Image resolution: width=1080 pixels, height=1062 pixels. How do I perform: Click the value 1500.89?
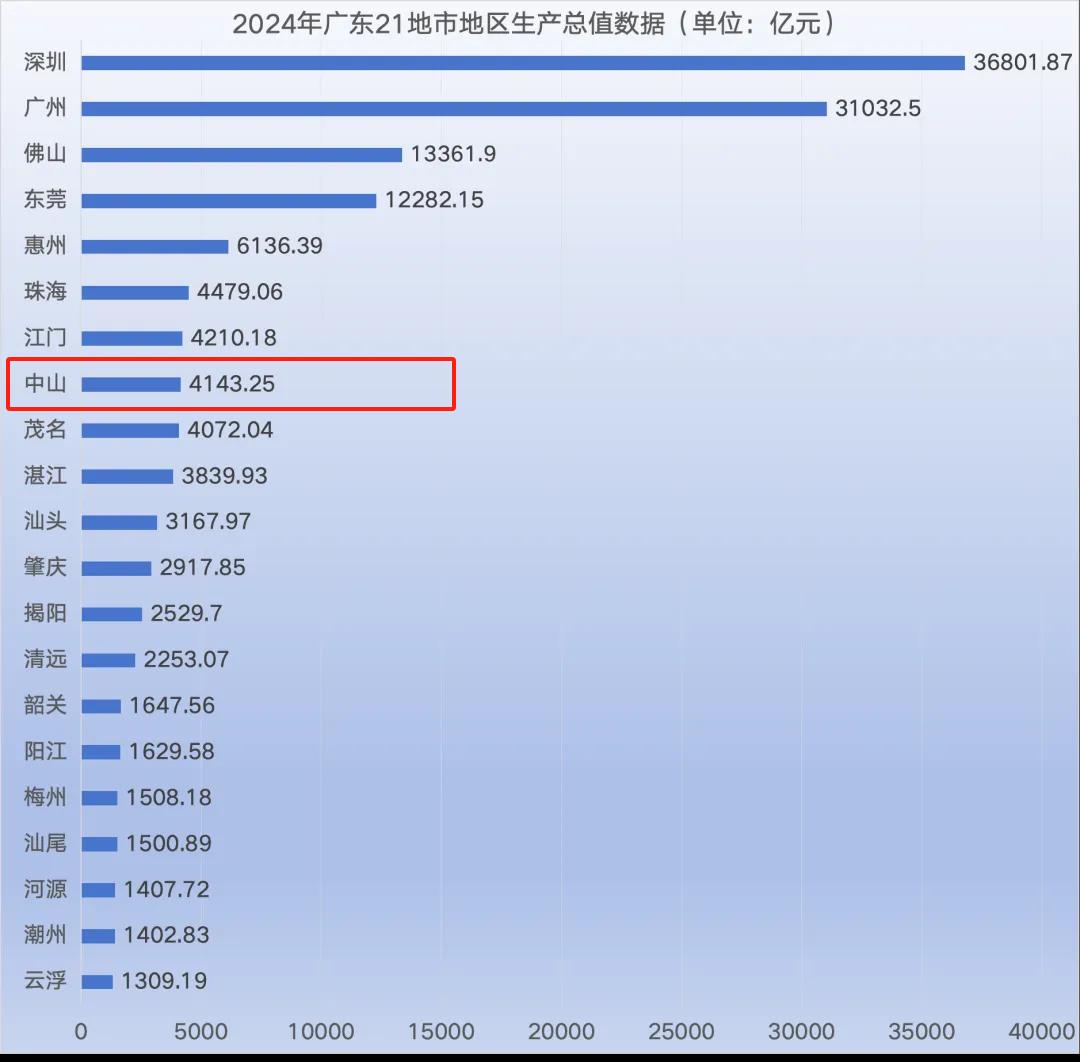pos(169,843)
